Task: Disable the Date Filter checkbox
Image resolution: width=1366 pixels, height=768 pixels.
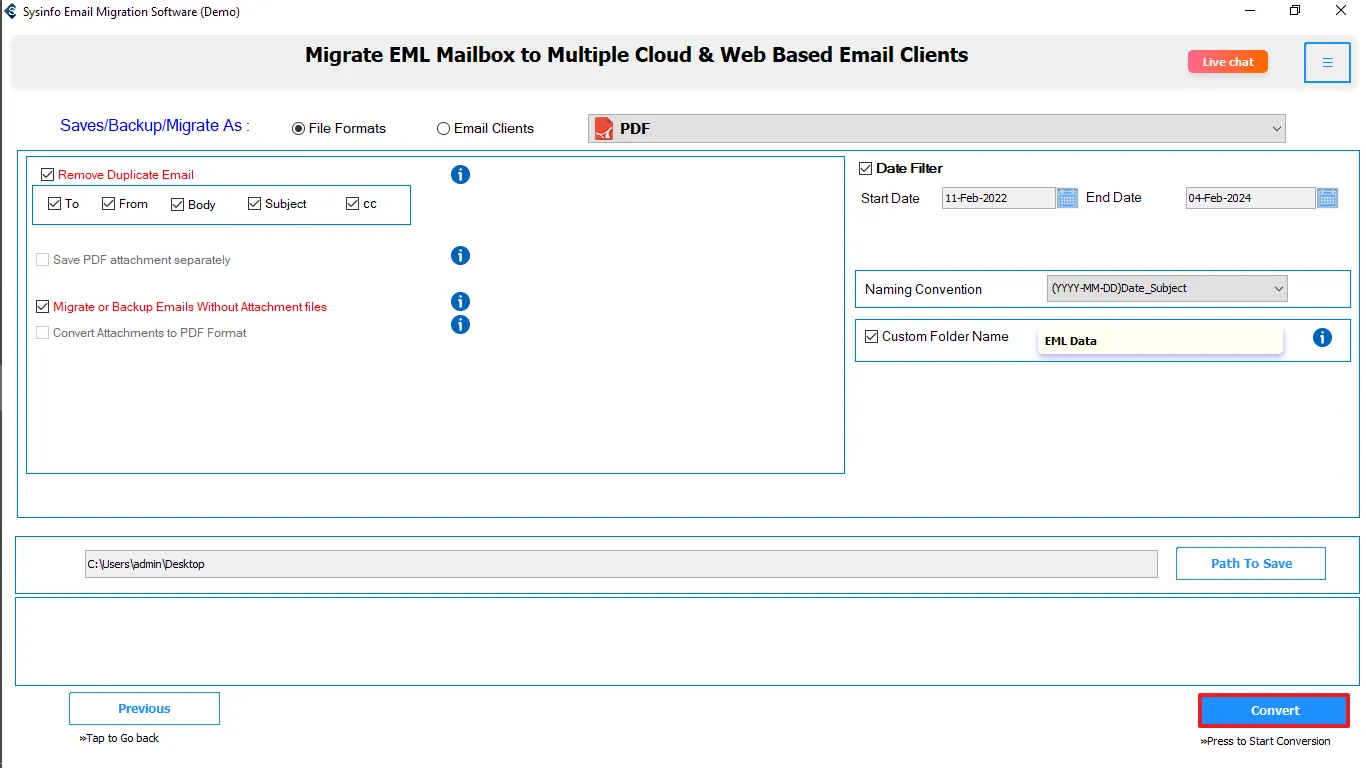Action: [x=866, y=169]
